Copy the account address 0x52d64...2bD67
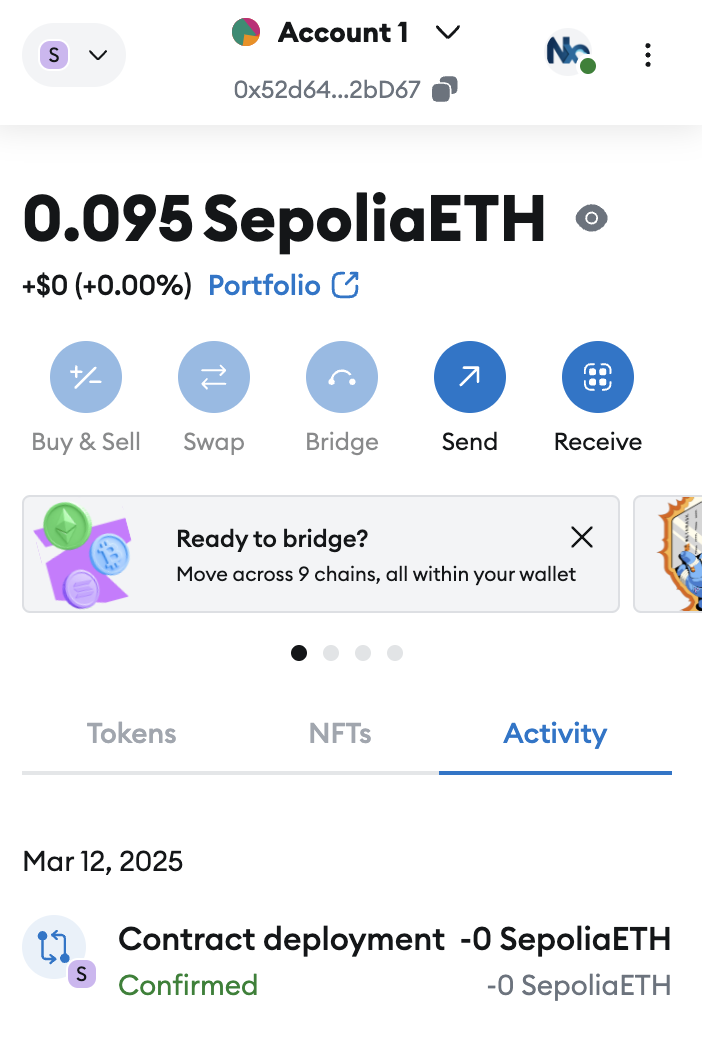Image resolution: width=702 pixels, height=1044 pixels. tap(445, 90)
